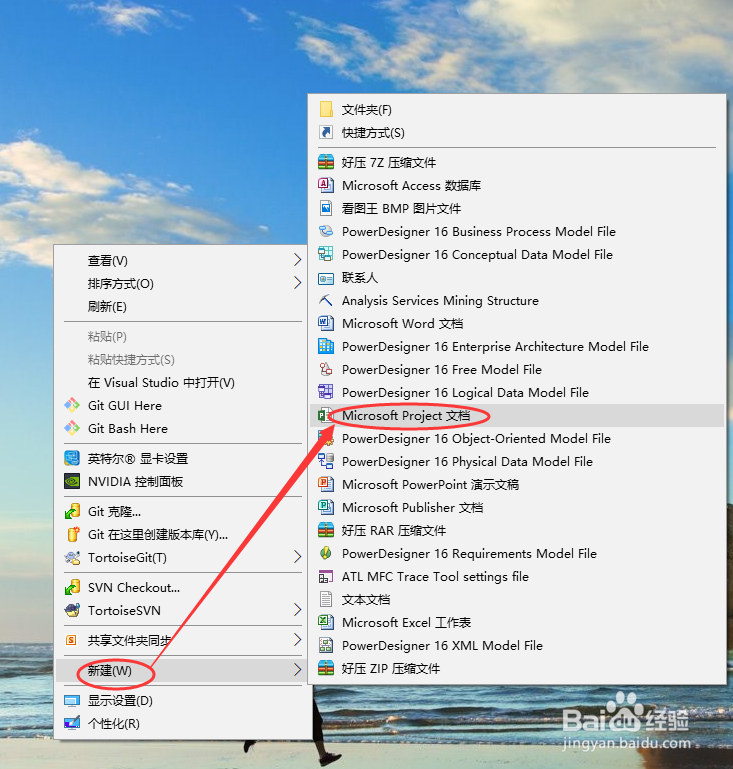This screenshot has width=733, height=769.
Task: Click the Microsoft Access database icon
Action: tap(326, 185)
